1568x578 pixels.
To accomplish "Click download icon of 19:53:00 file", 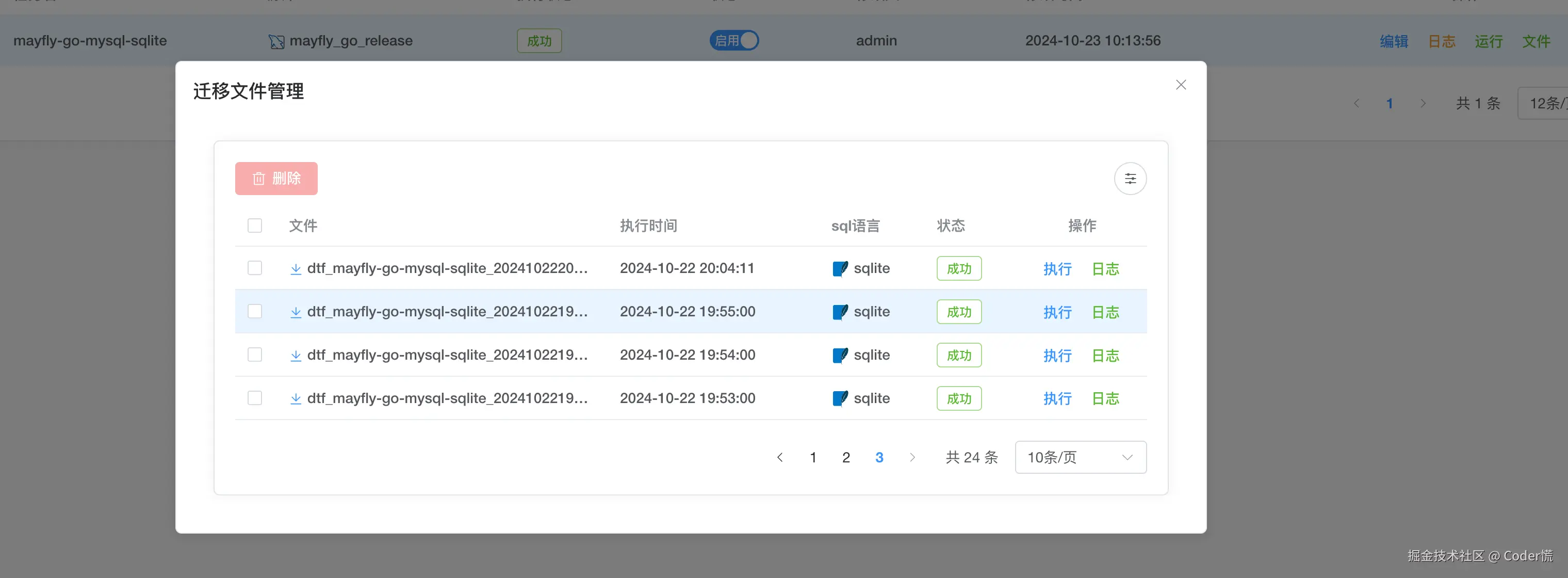I will (296, 398).
